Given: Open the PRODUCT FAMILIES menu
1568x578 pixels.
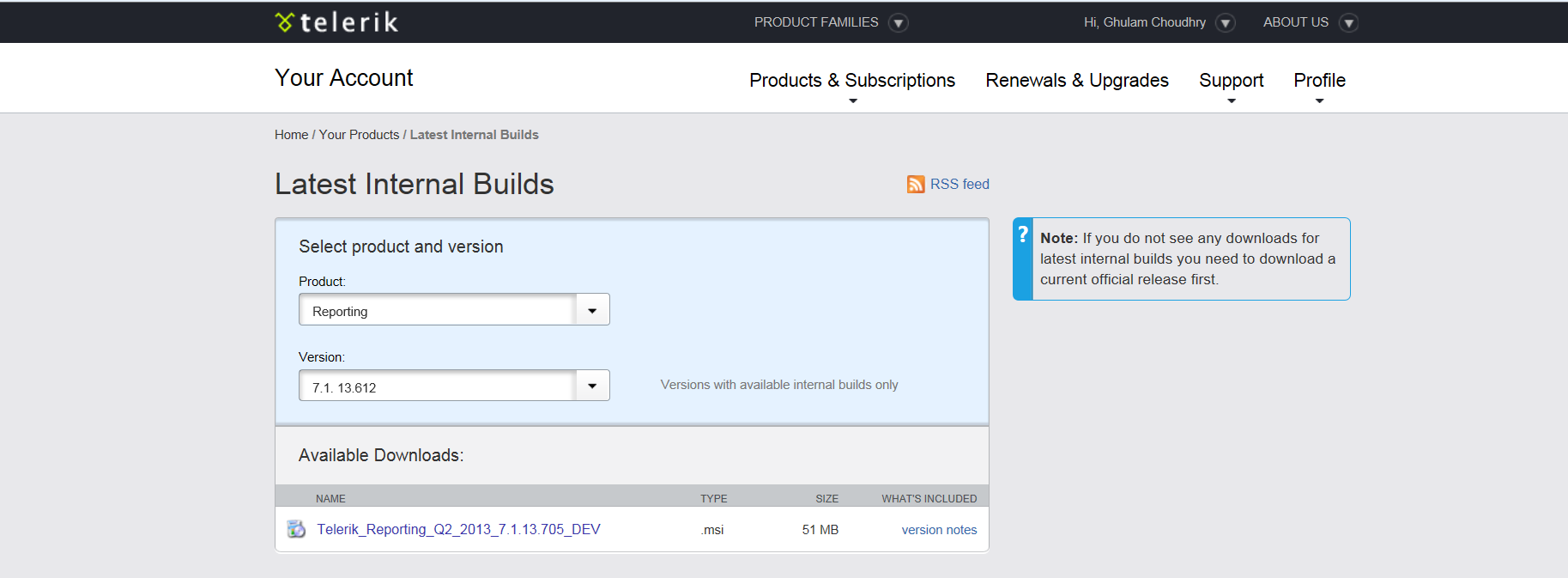Looking at the screenshot, I should 815,22.
